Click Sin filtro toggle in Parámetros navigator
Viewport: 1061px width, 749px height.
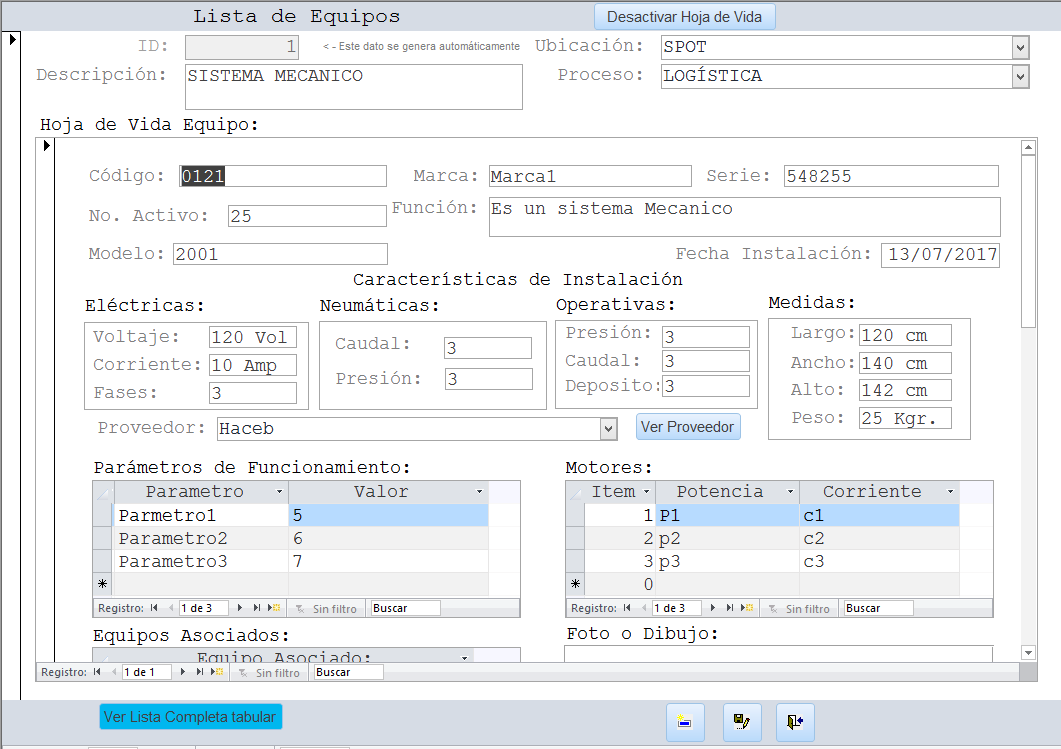[x=326, y=608]
